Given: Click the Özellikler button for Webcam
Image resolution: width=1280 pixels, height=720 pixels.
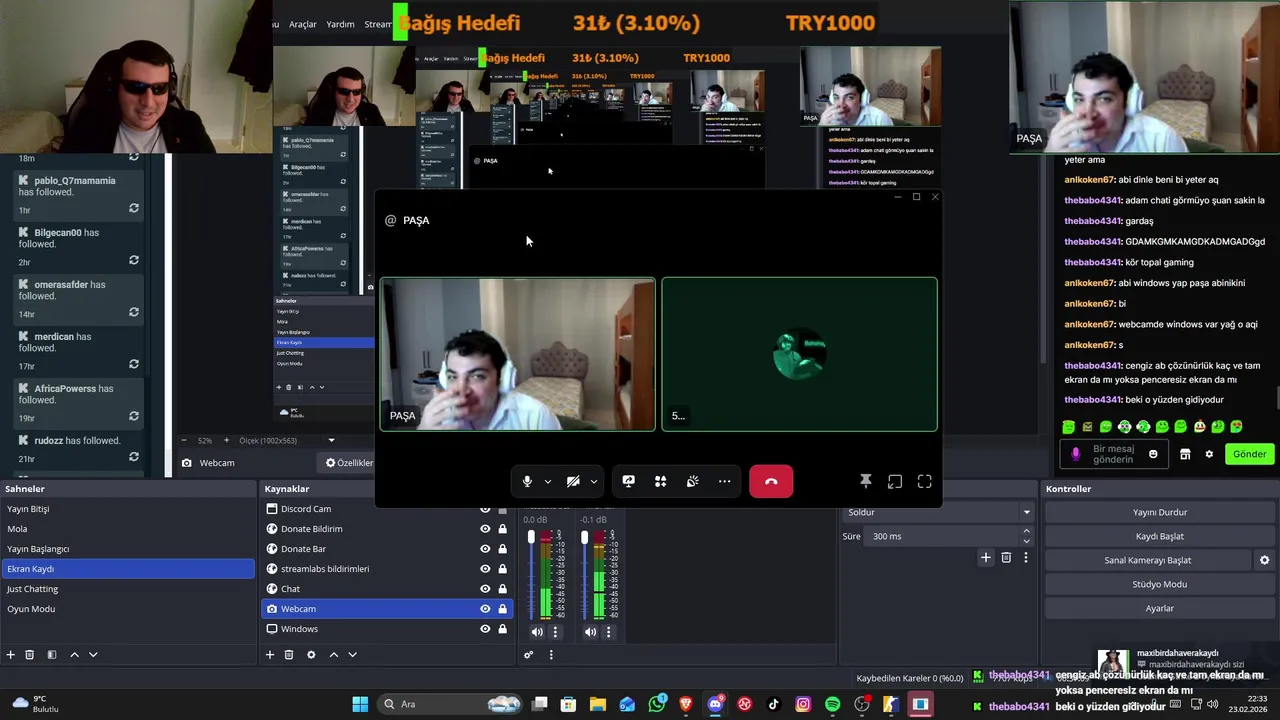Looking at the screenshot, I should pos(349,463).
